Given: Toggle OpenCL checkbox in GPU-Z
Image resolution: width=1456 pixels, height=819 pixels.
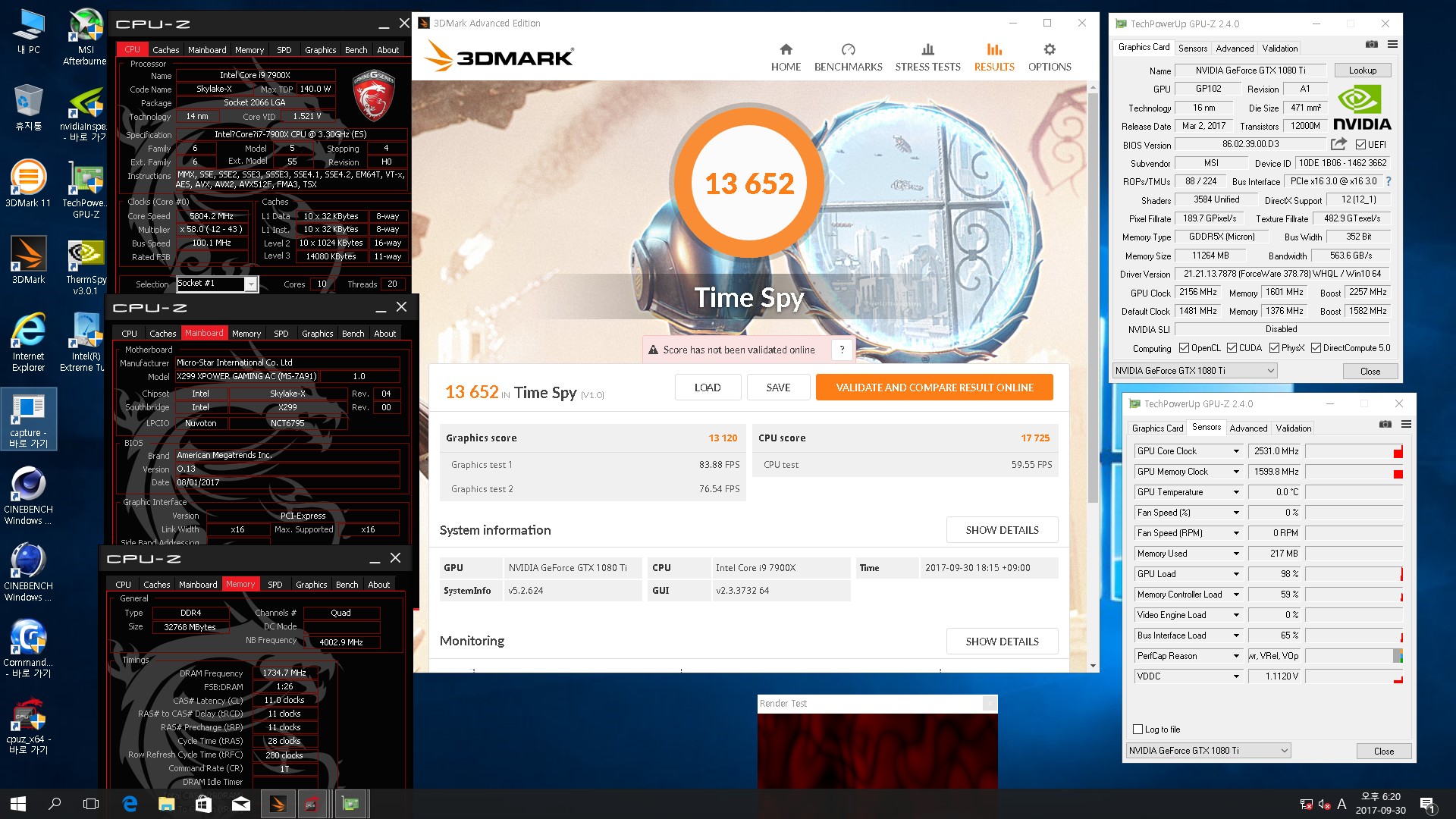Looking at the screenshot, I should click(x=1184, y=348).
